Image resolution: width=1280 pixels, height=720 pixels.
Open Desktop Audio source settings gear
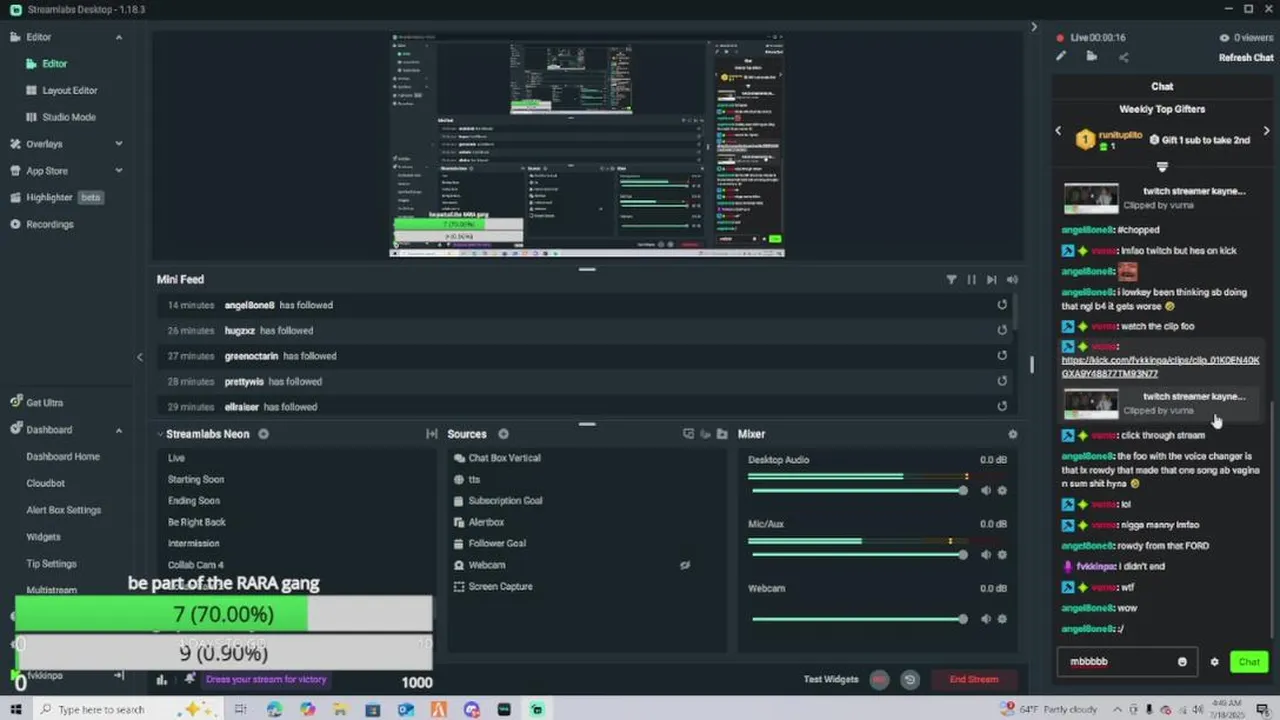pos(1002,491)
